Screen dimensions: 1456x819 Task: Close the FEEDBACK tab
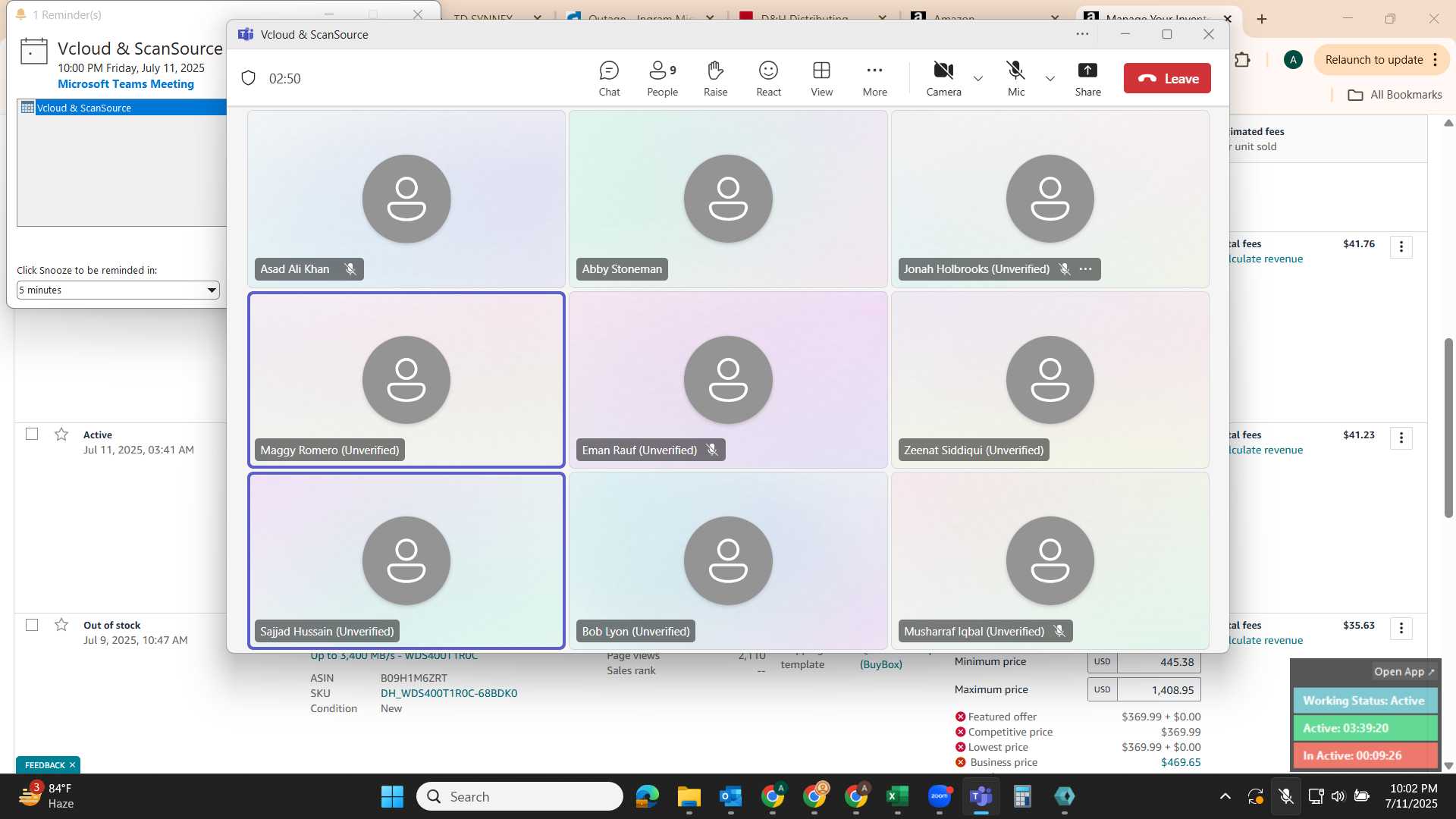coord(72,765)
